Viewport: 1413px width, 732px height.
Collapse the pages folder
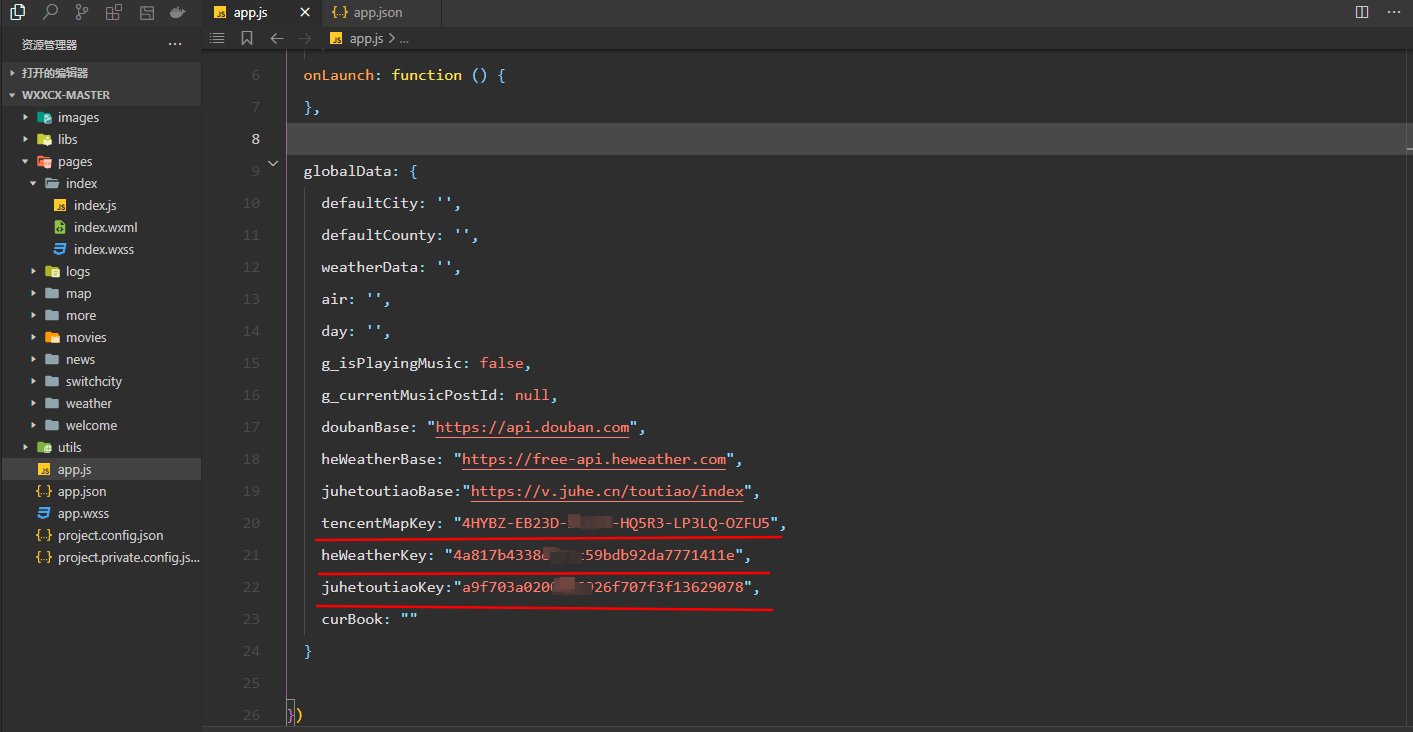100,161
